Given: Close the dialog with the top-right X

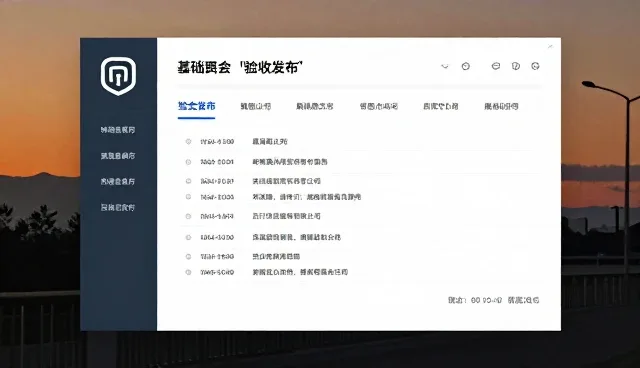Looking at the screenshot, I should pos(550,47).
